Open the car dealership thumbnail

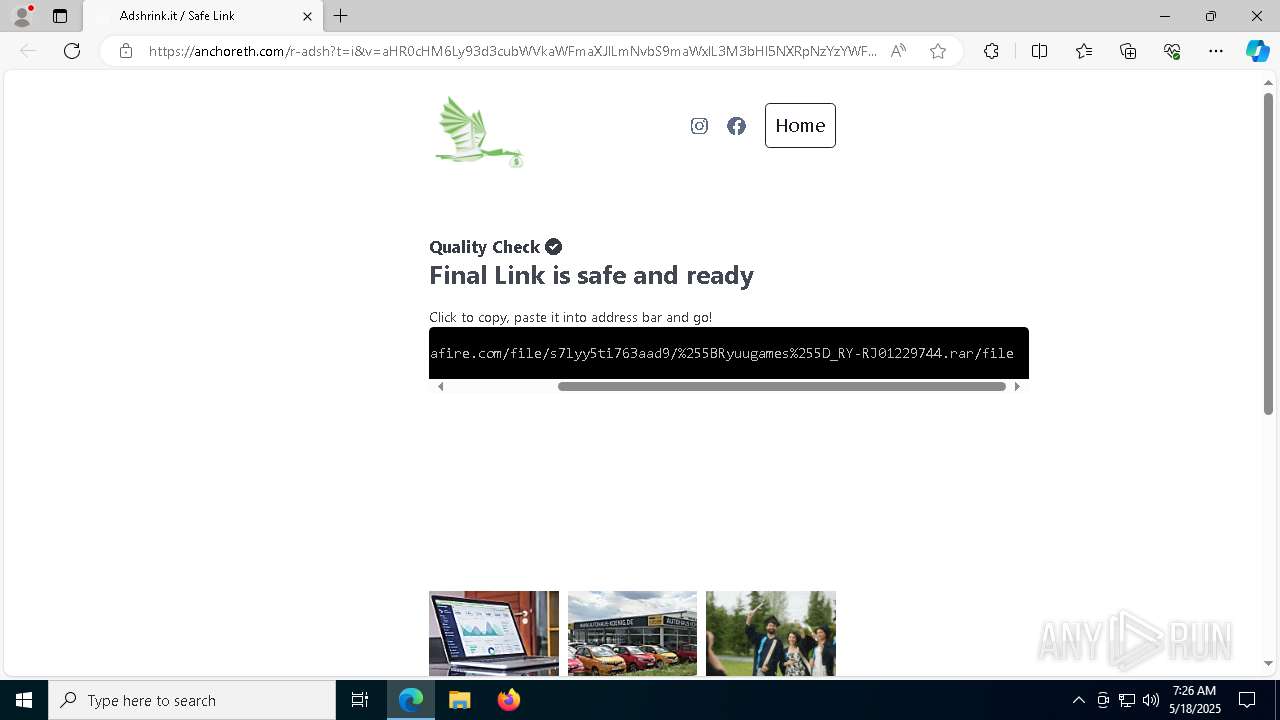(632, 633)
